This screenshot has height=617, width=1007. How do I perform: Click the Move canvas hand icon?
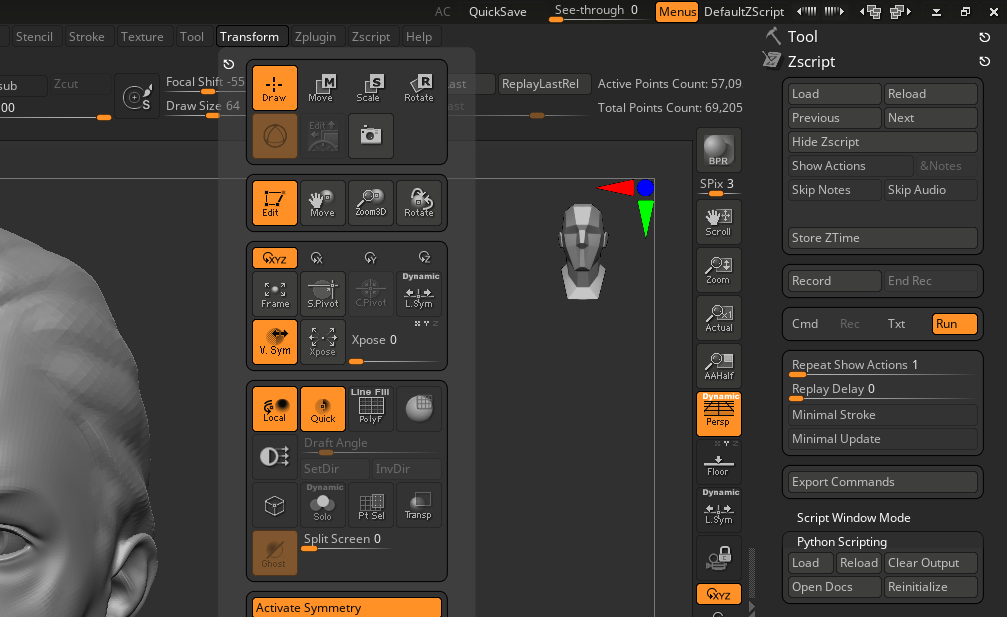click(x=322, y=203)
